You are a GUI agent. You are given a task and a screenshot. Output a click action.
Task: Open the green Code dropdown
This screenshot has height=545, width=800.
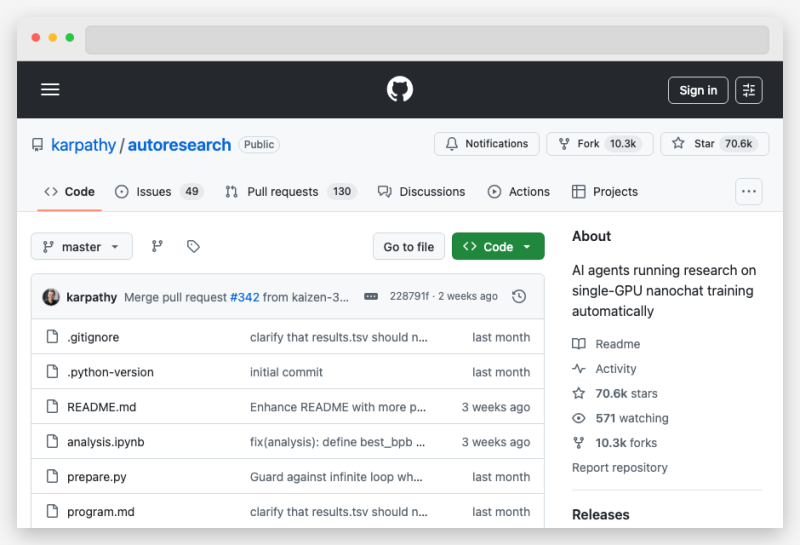pyautogui.click(x=498, y=247)
